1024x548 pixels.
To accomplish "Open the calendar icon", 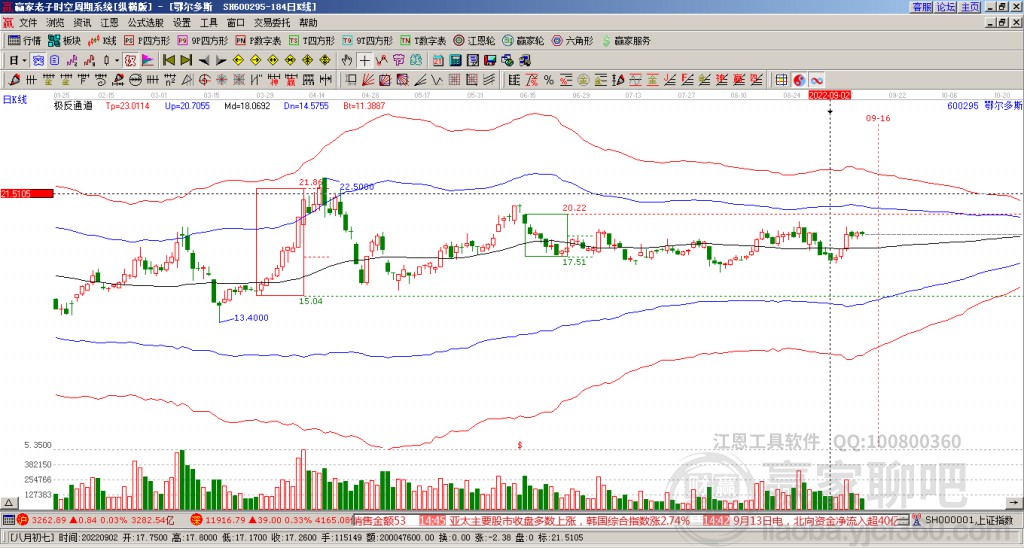I will [438, 61].
